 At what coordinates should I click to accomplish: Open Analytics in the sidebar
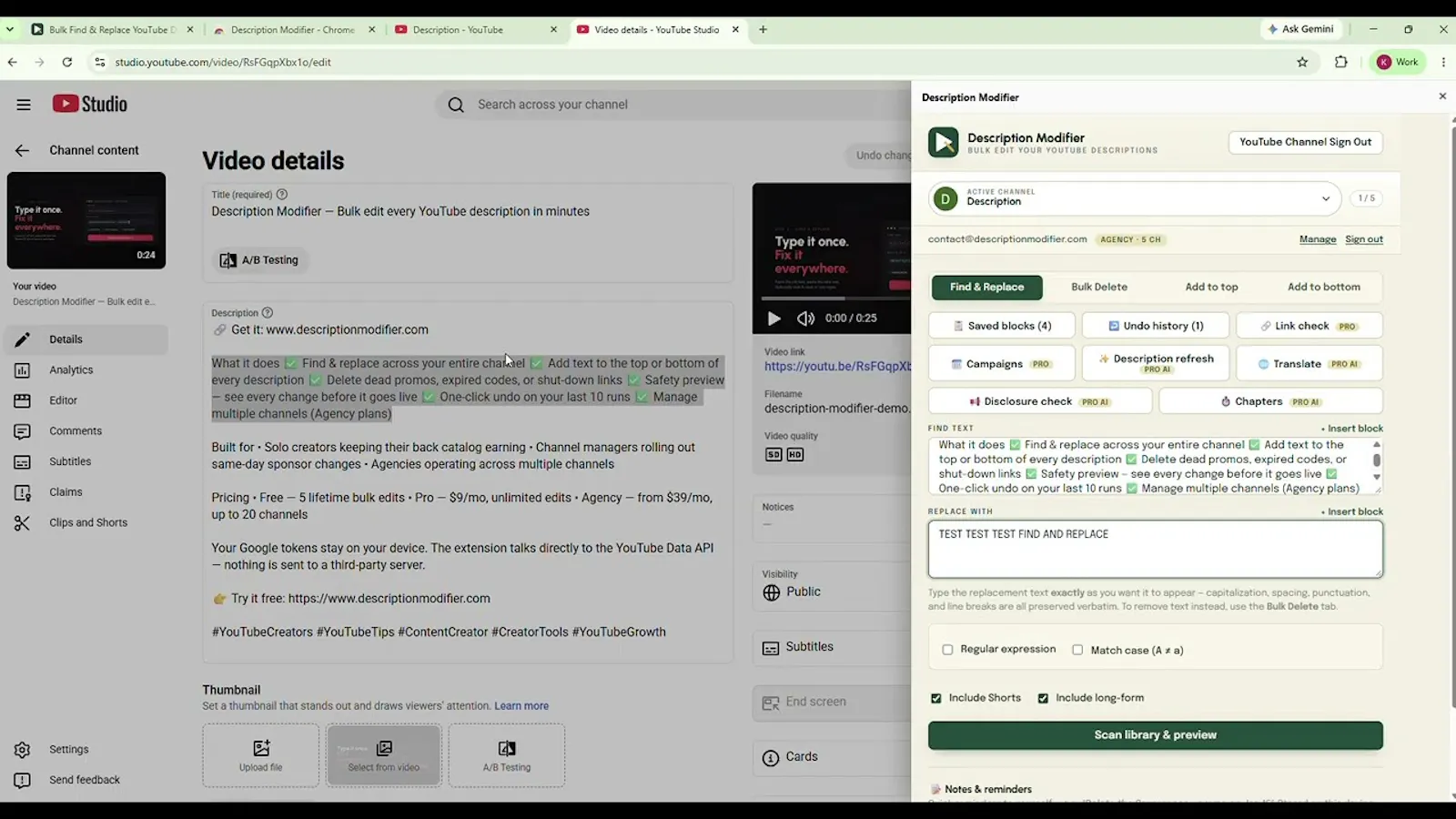coord(86,370)
